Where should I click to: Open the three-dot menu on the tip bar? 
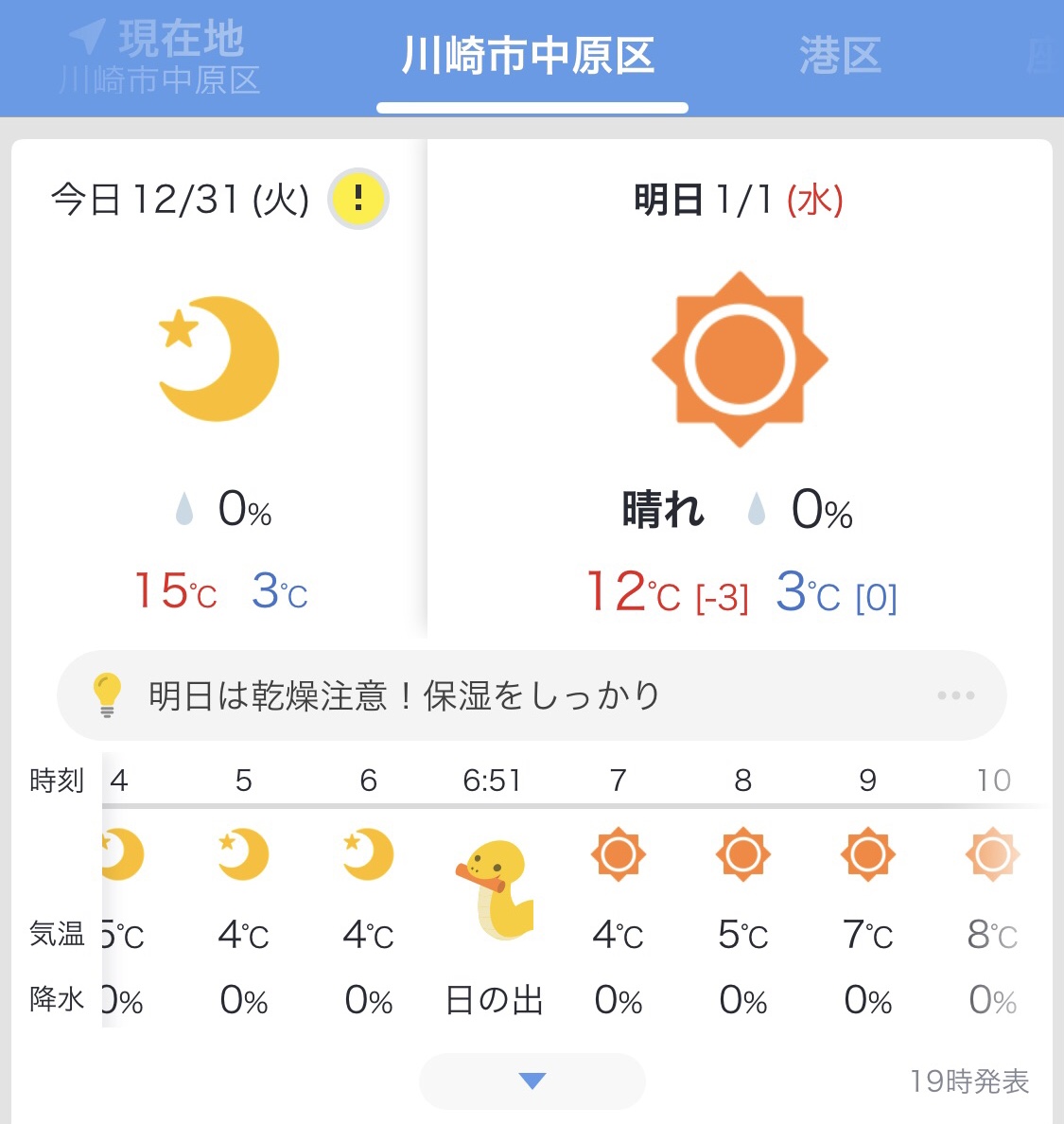[956, 695]
